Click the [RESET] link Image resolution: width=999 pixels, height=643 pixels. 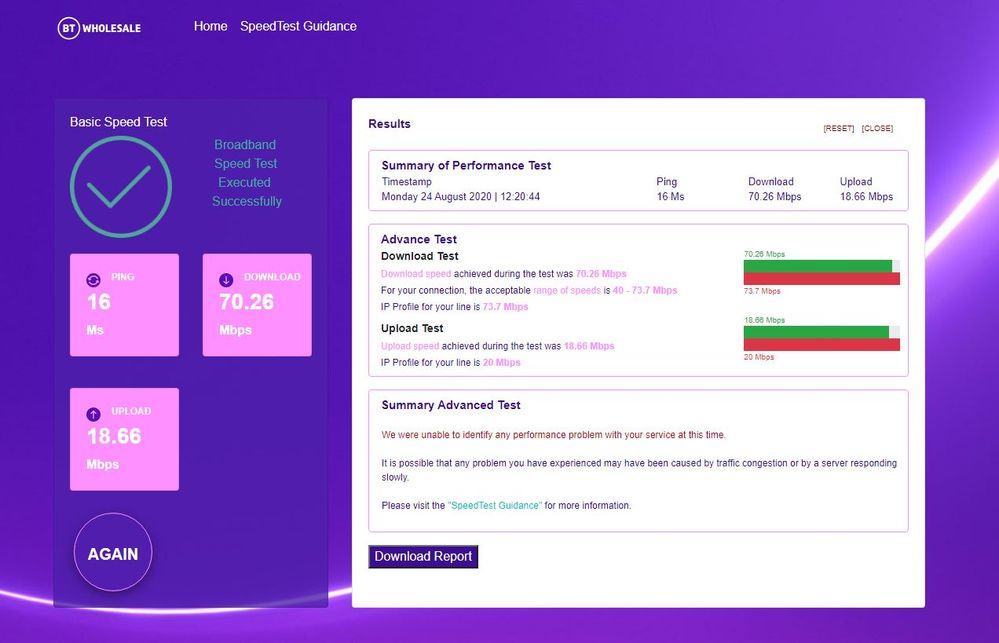[x=838, y=129]
